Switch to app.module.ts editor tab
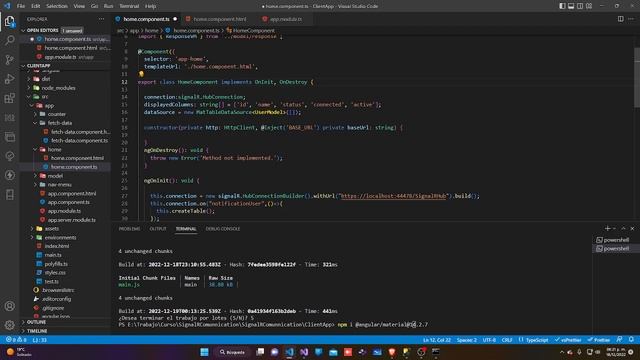 286,19
